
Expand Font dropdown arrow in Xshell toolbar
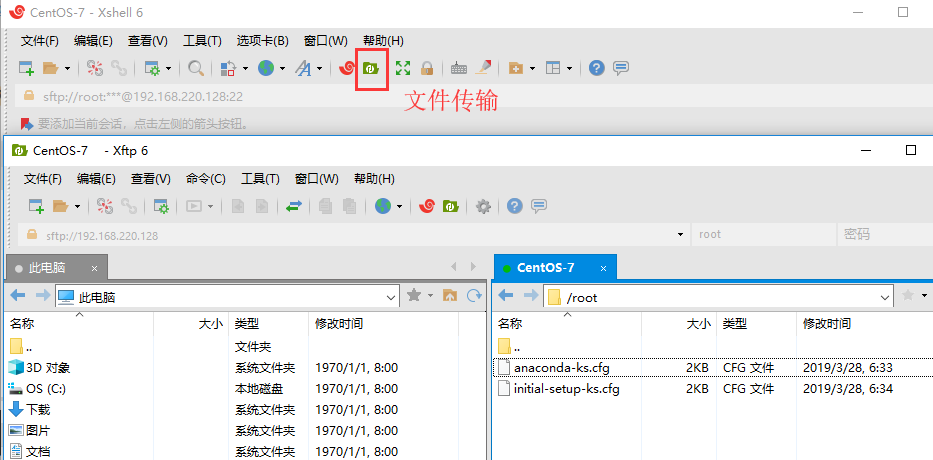click(320, 69)
